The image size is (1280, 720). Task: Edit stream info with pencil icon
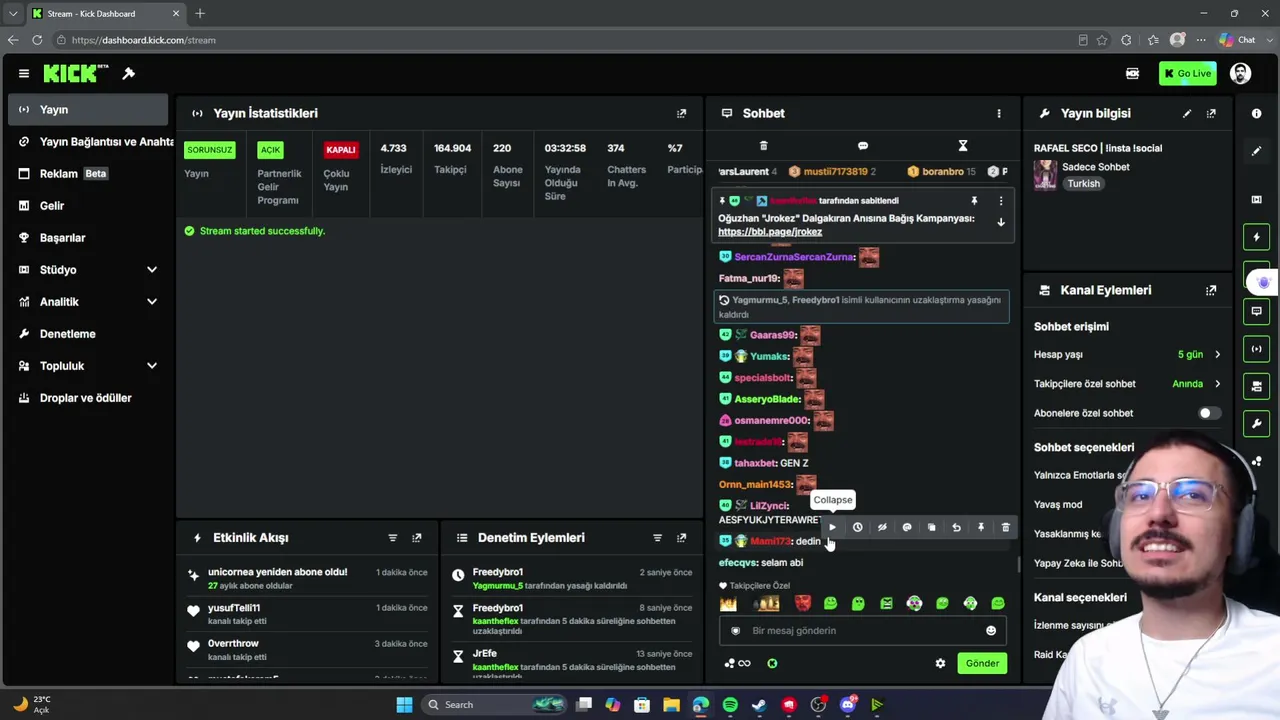(1187, 113)
